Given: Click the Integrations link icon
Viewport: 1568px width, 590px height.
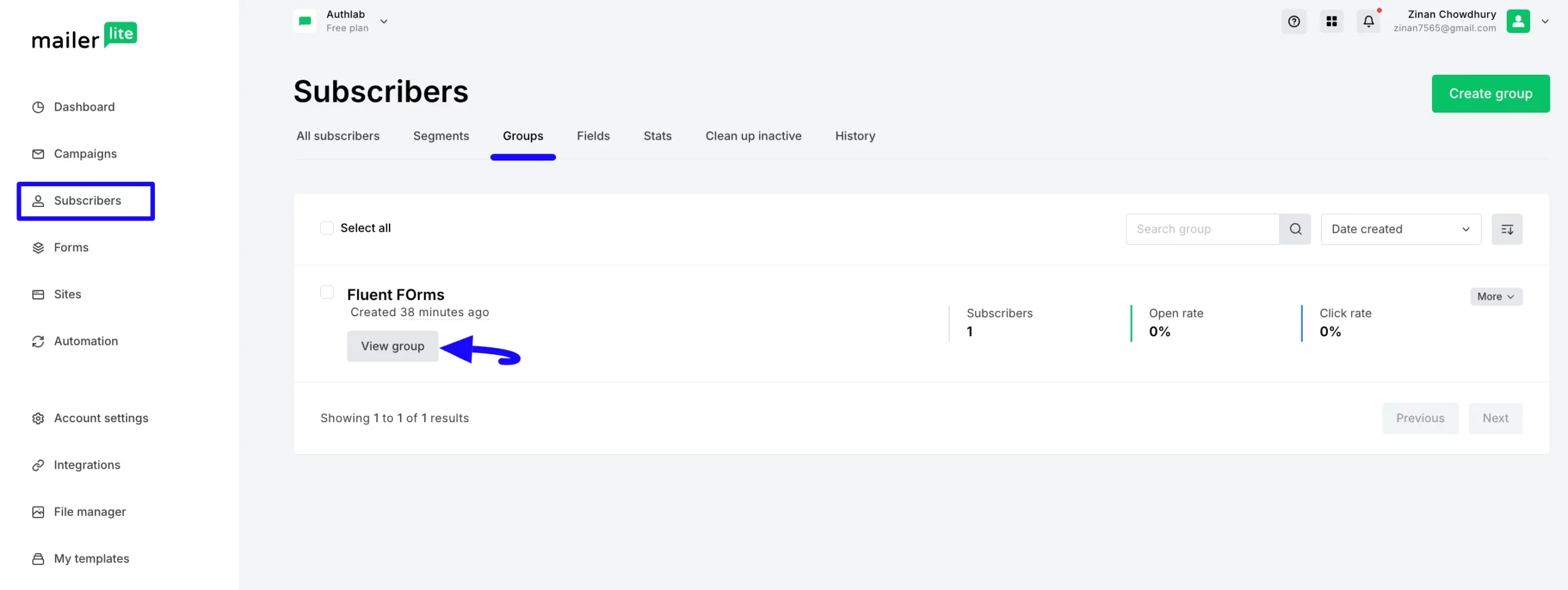Looking at the screenshot, I should click(38, 465).
